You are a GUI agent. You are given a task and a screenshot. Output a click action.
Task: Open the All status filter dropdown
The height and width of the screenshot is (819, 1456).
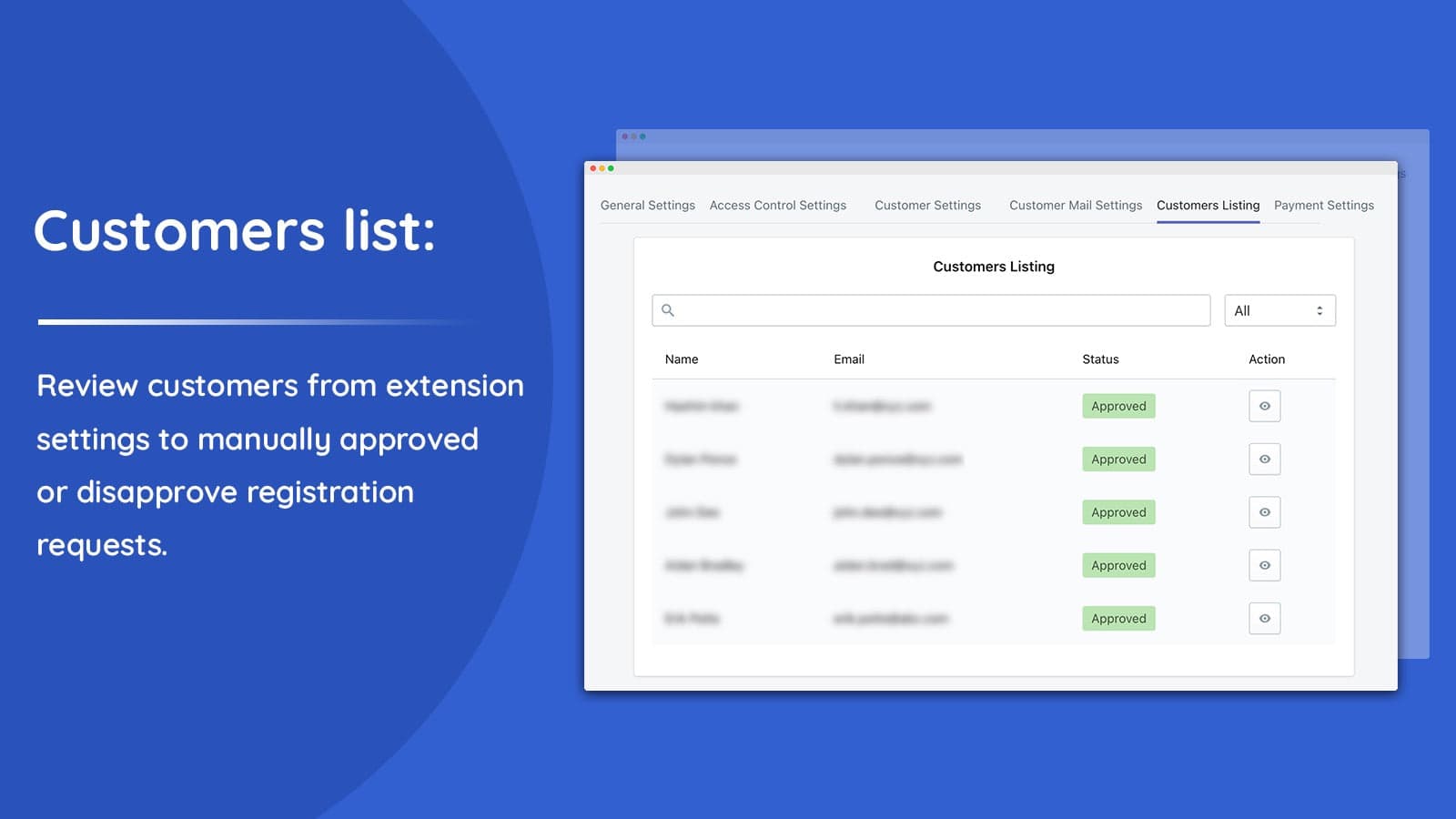(1279, 310)
